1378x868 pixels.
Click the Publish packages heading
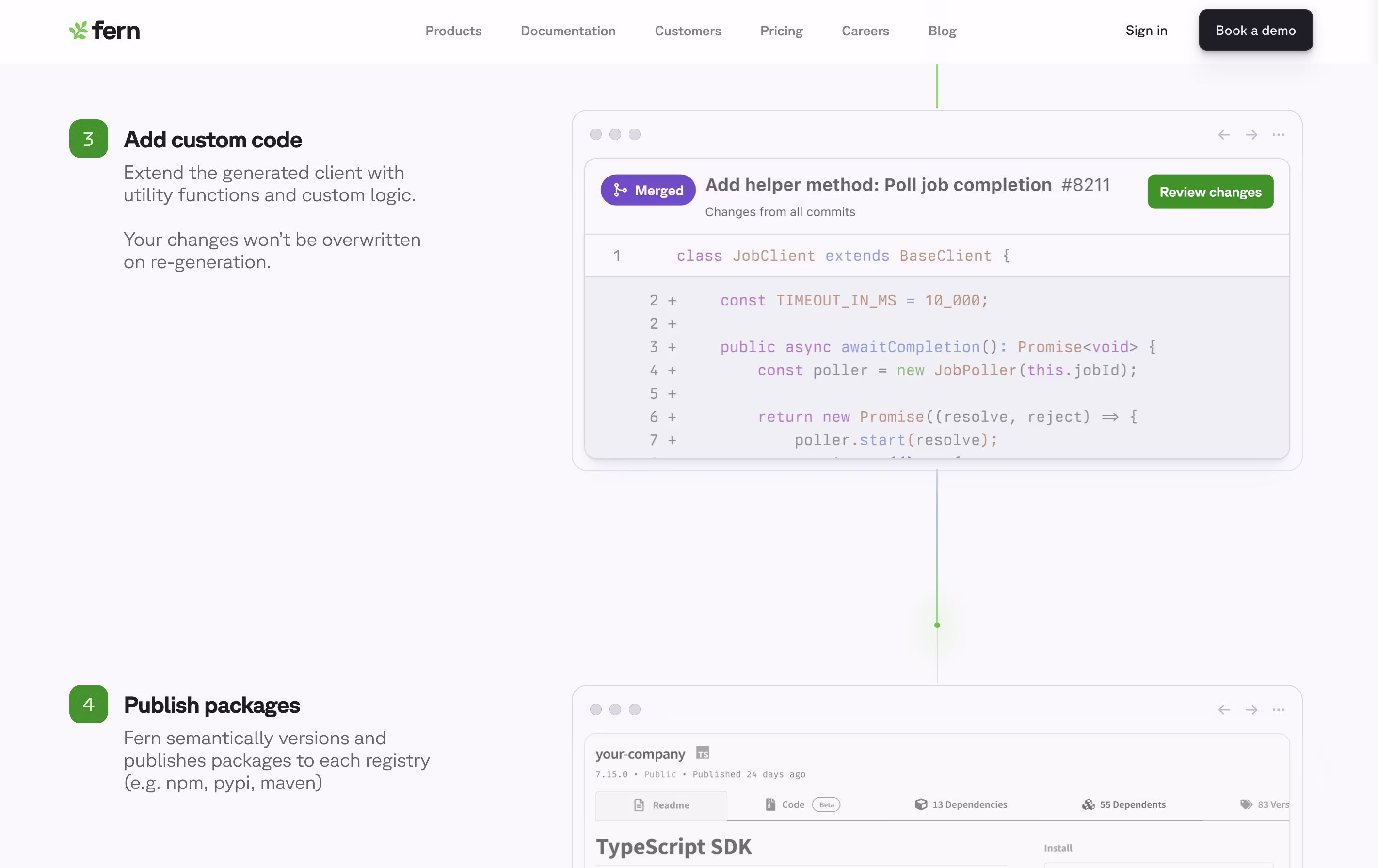(211, 705)
